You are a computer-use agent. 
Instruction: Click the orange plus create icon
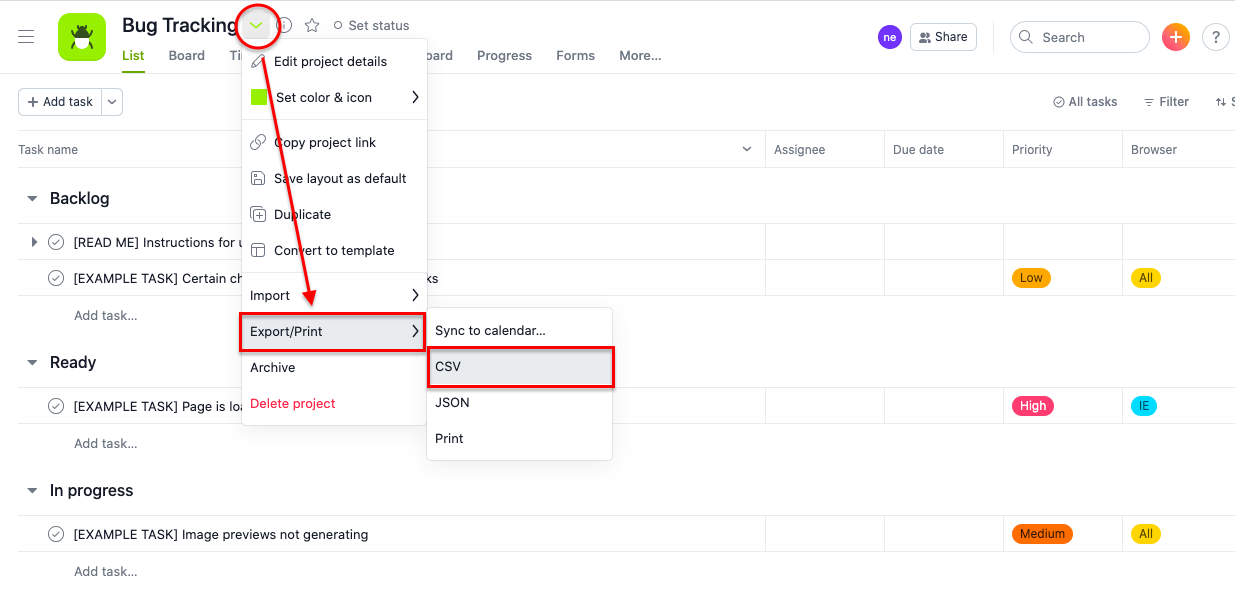click(1175, 36)
